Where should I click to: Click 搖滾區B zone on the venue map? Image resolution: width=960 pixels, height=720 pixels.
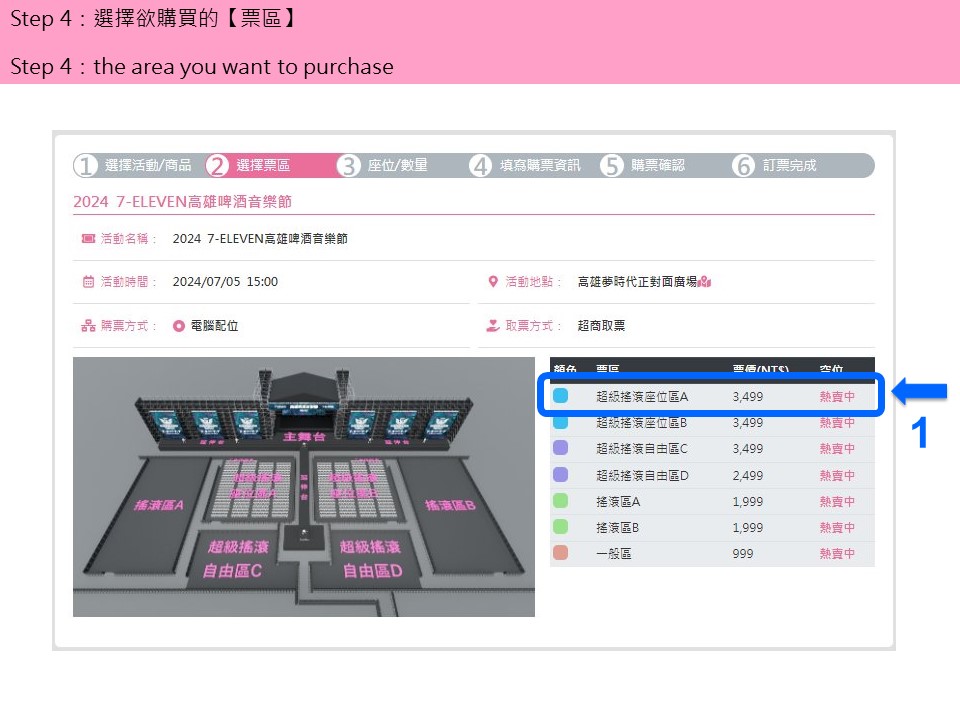449,506
